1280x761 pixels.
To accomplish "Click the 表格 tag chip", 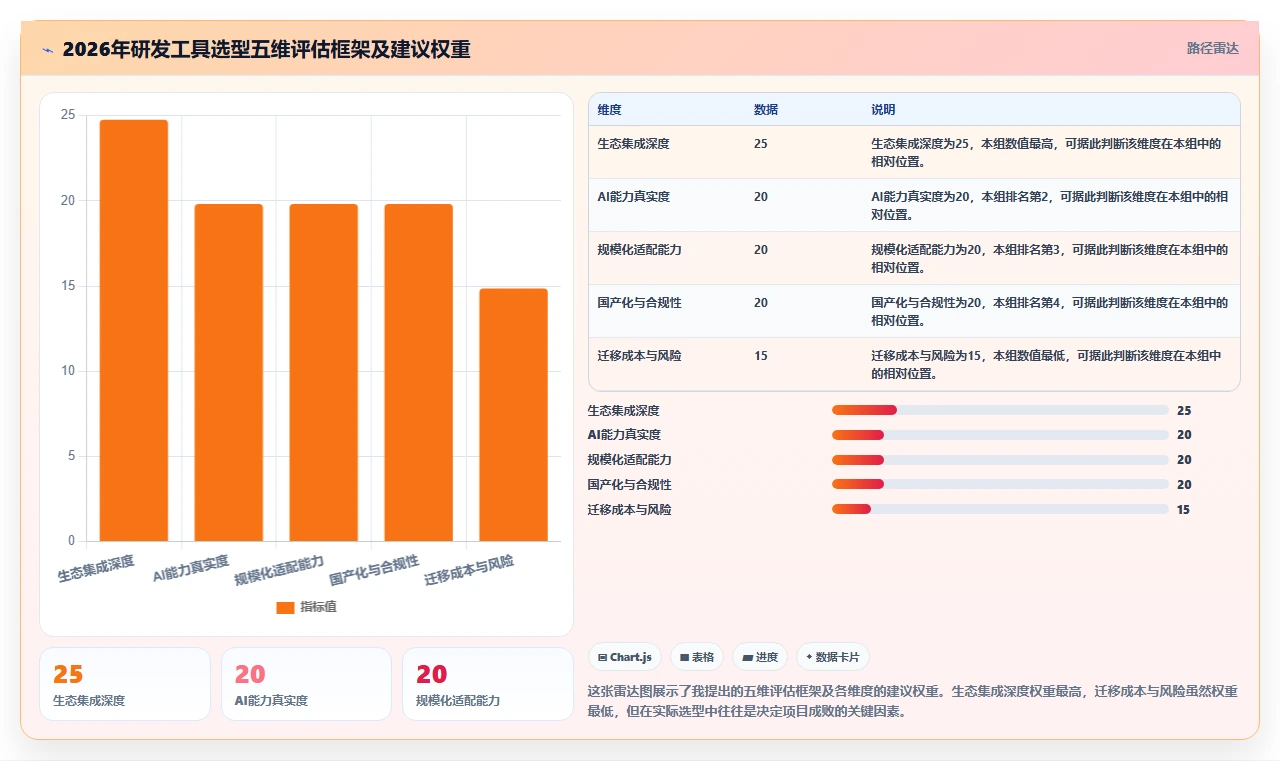I will tap(697, 657).
